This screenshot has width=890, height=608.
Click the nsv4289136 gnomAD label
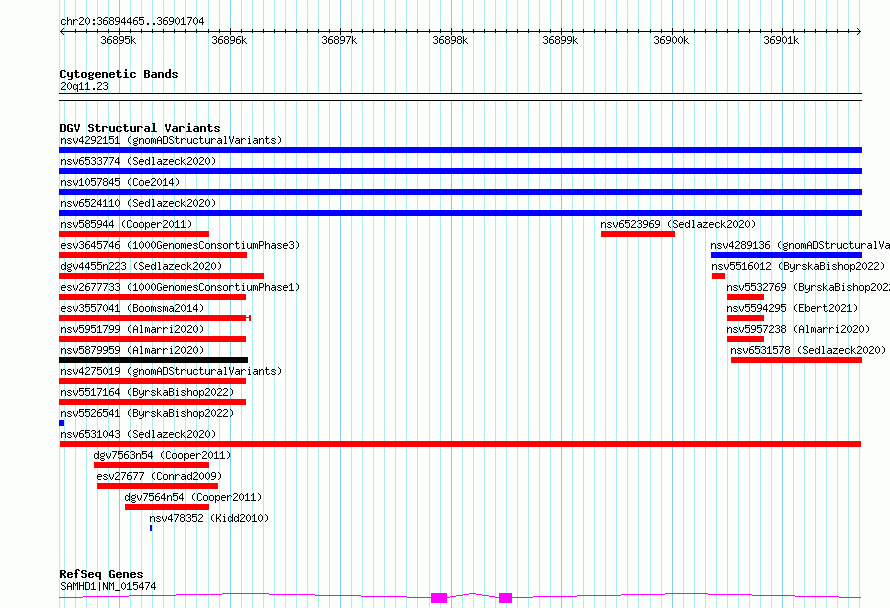800,245
